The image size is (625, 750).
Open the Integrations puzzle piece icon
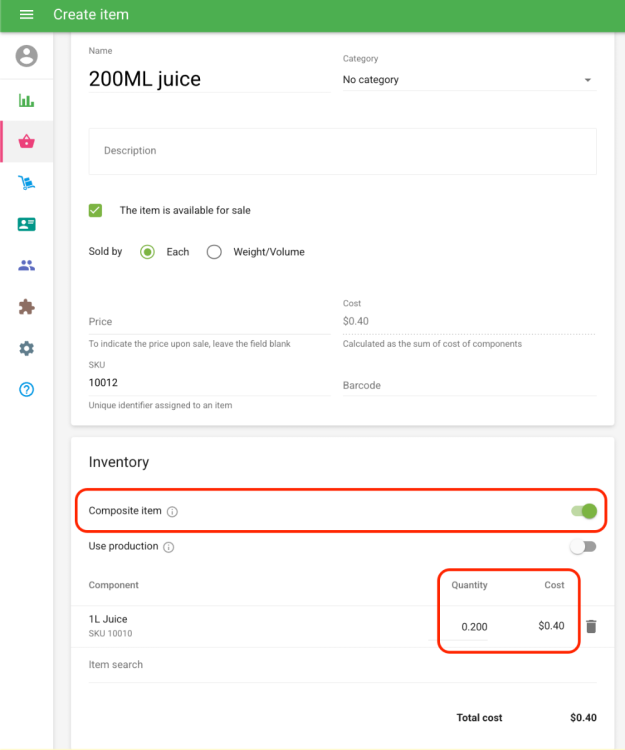tap(26, 307)
